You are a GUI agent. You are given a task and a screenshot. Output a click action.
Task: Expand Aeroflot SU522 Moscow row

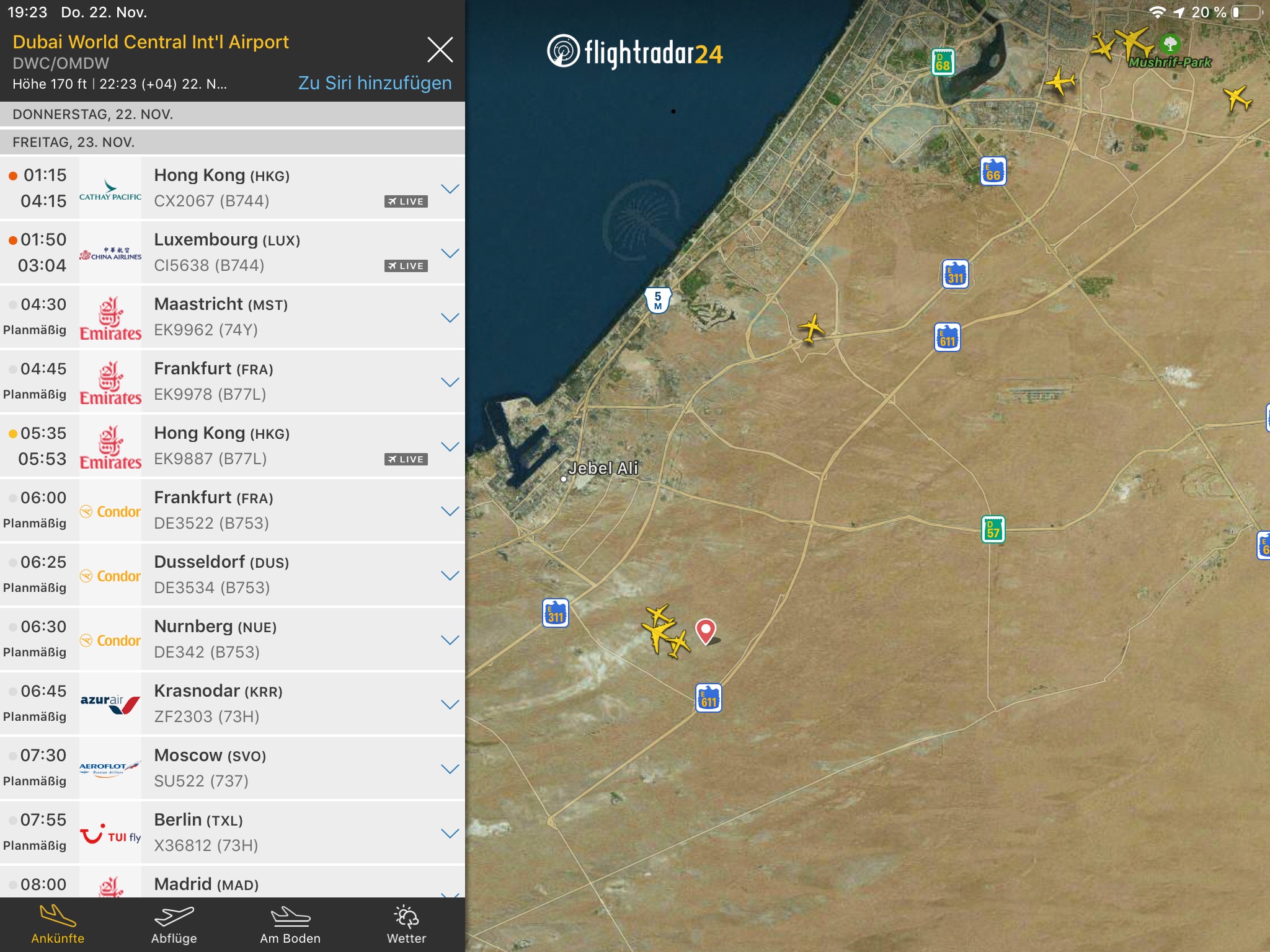(450, 769)
